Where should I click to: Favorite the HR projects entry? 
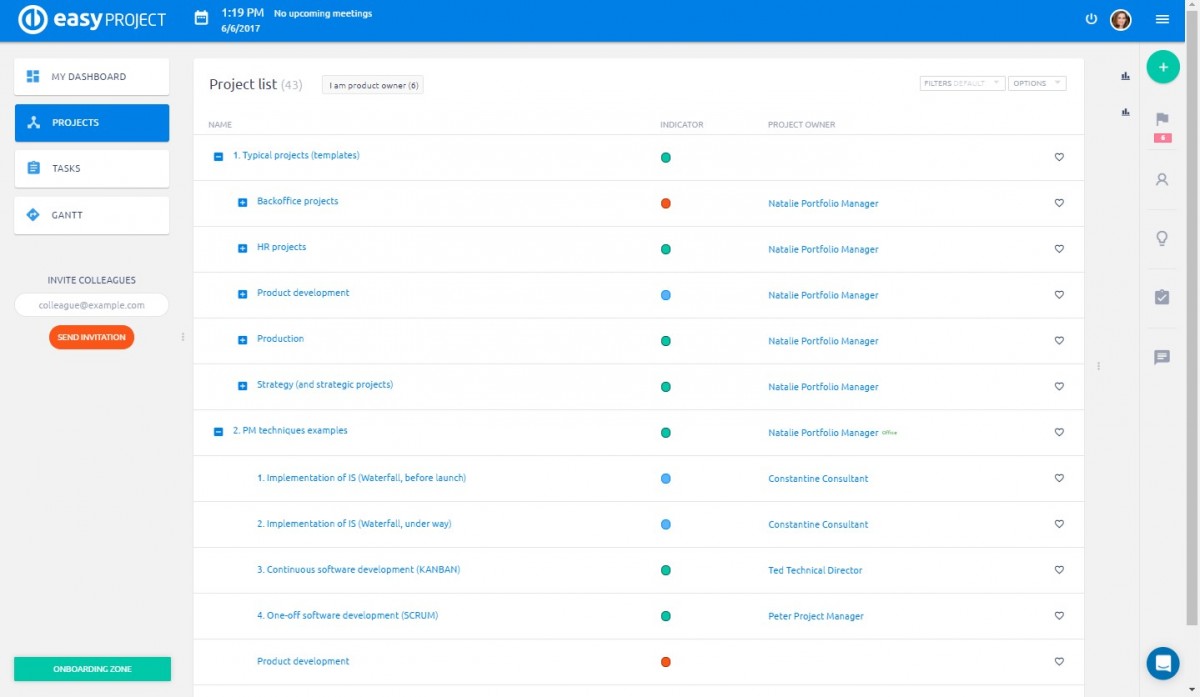pos(1059,249)
